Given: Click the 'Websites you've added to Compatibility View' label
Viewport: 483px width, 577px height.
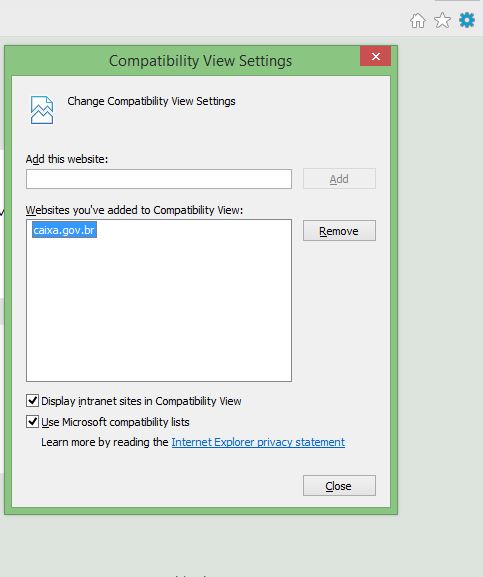Looking at the screenshot, I should tap(134, 210).
